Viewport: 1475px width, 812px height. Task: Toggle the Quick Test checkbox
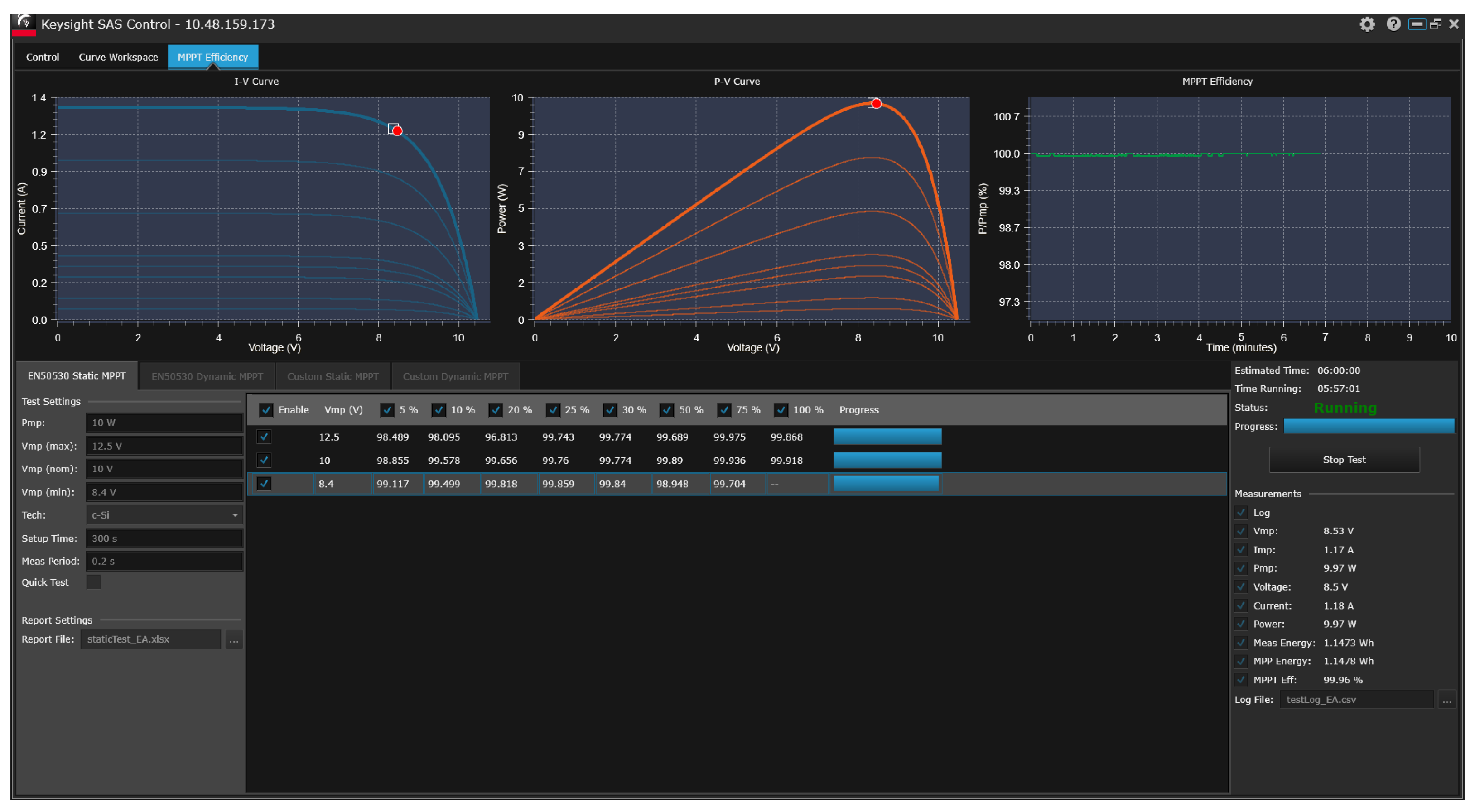click(93, 582)
